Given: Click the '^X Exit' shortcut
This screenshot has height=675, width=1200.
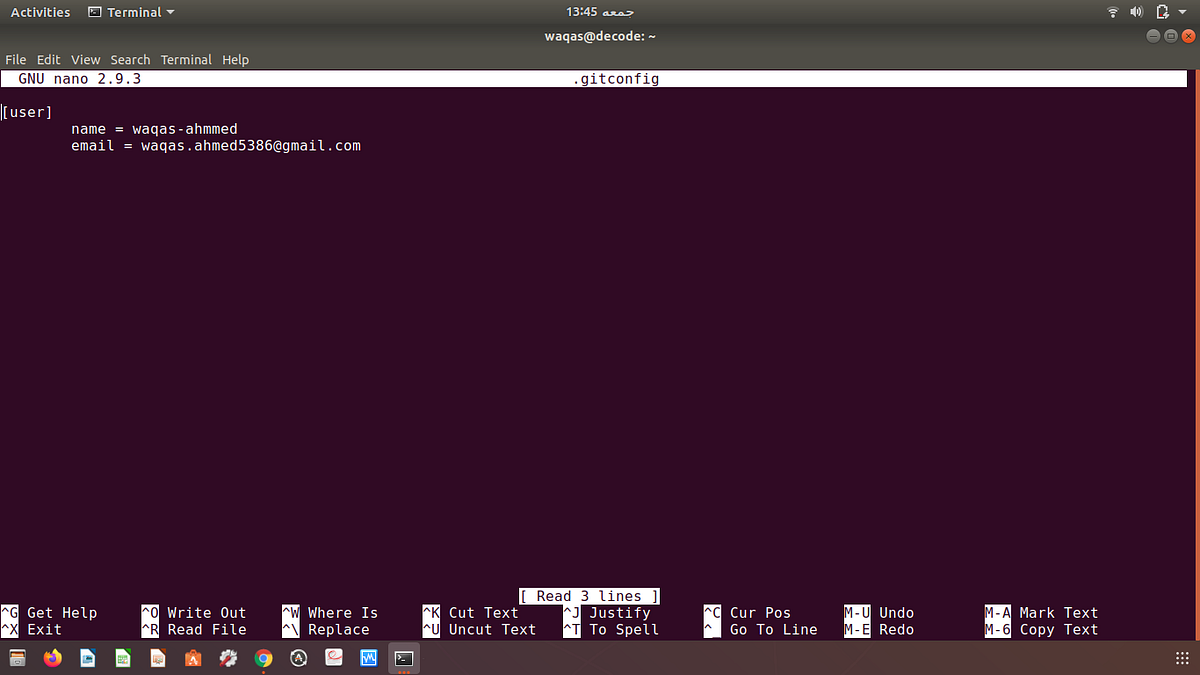Looking at the screenshot, I should [31, 630].
